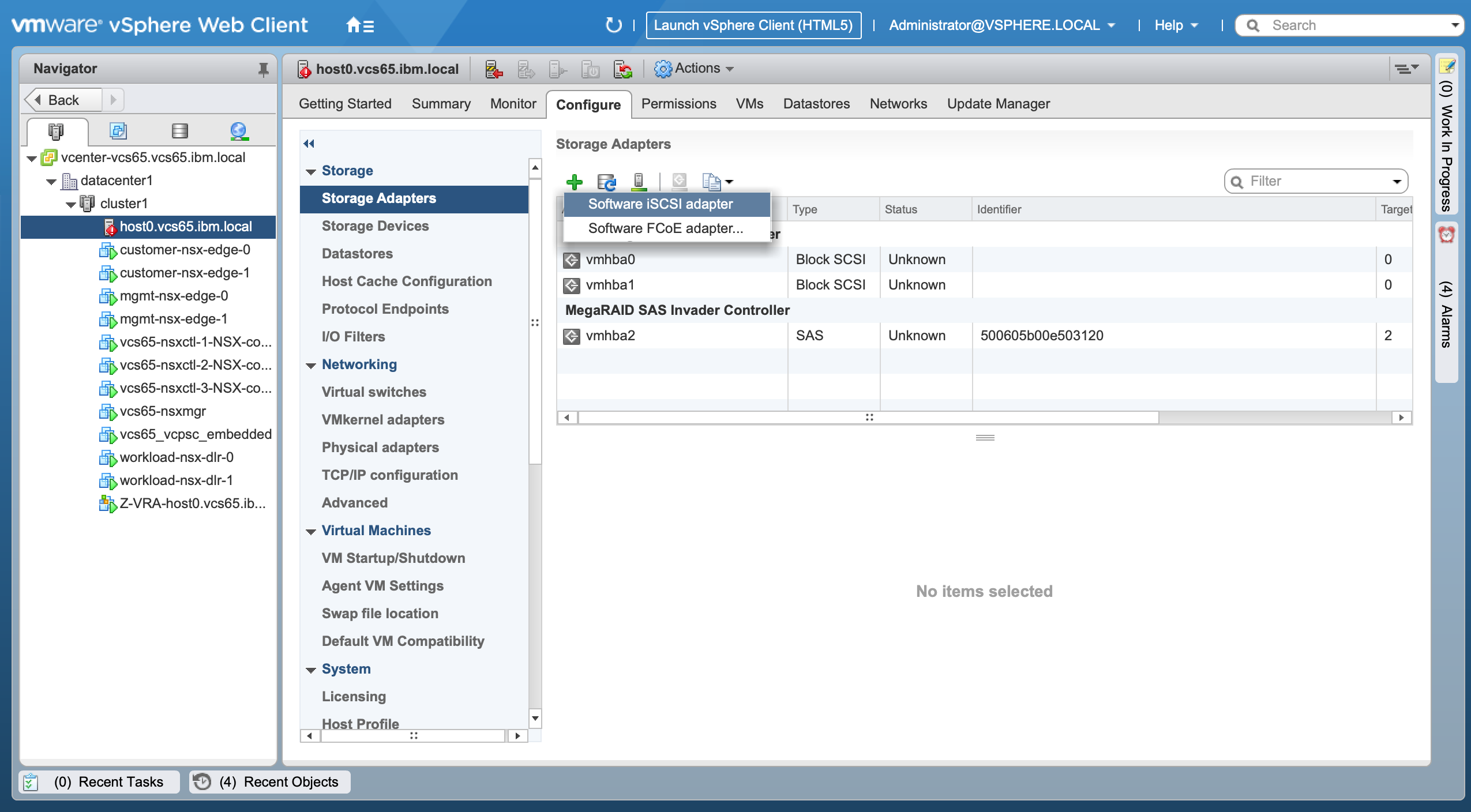Open Work In Progress side panel
Viewport: 1471px width, 812px height.
(1446, 134)
